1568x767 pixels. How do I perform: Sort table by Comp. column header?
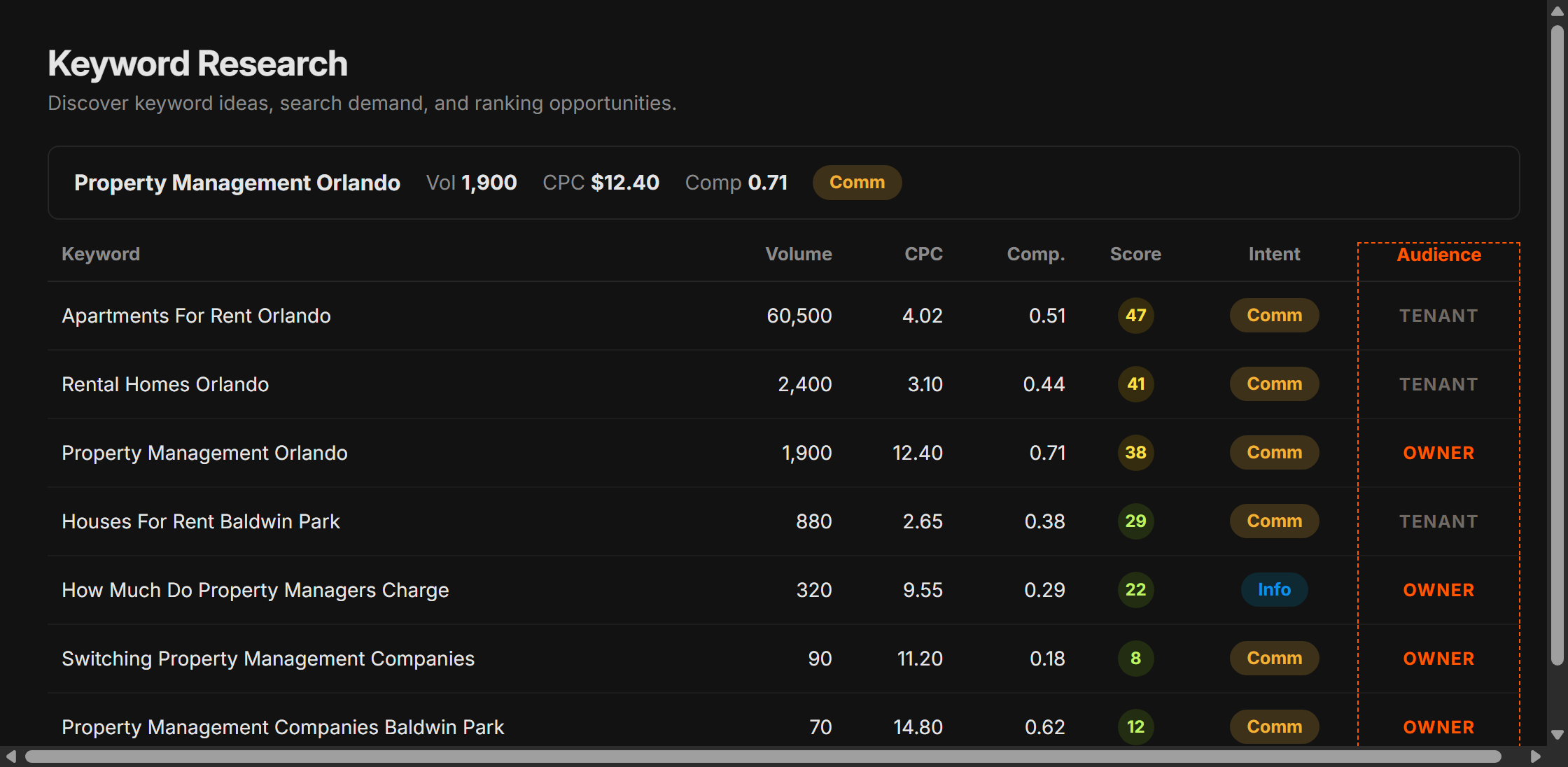pyautogui.click(x=1036, y=254)
